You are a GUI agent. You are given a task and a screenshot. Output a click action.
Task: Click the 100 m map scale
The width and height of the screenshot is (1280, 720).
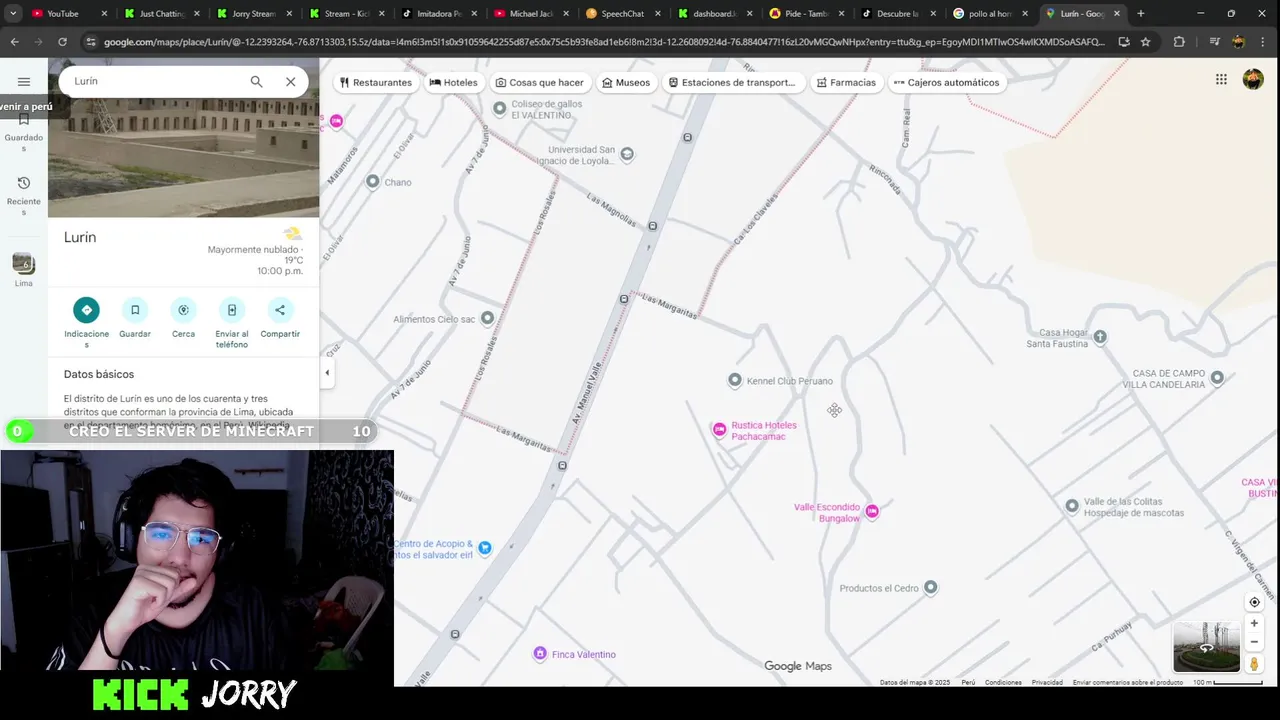pos(1228,683)
